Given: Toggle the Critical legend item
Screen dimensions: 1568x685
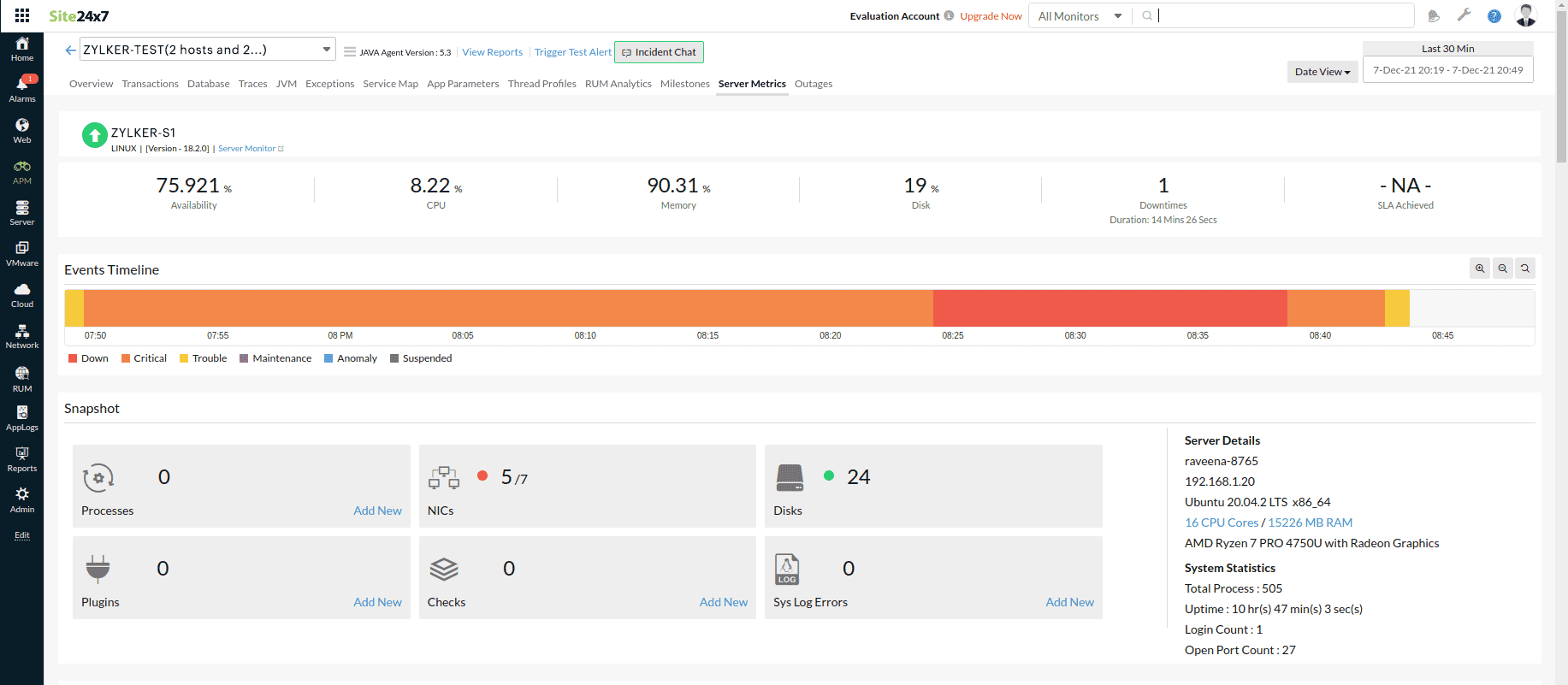Looking at the screenshot, I should point(144,358).
